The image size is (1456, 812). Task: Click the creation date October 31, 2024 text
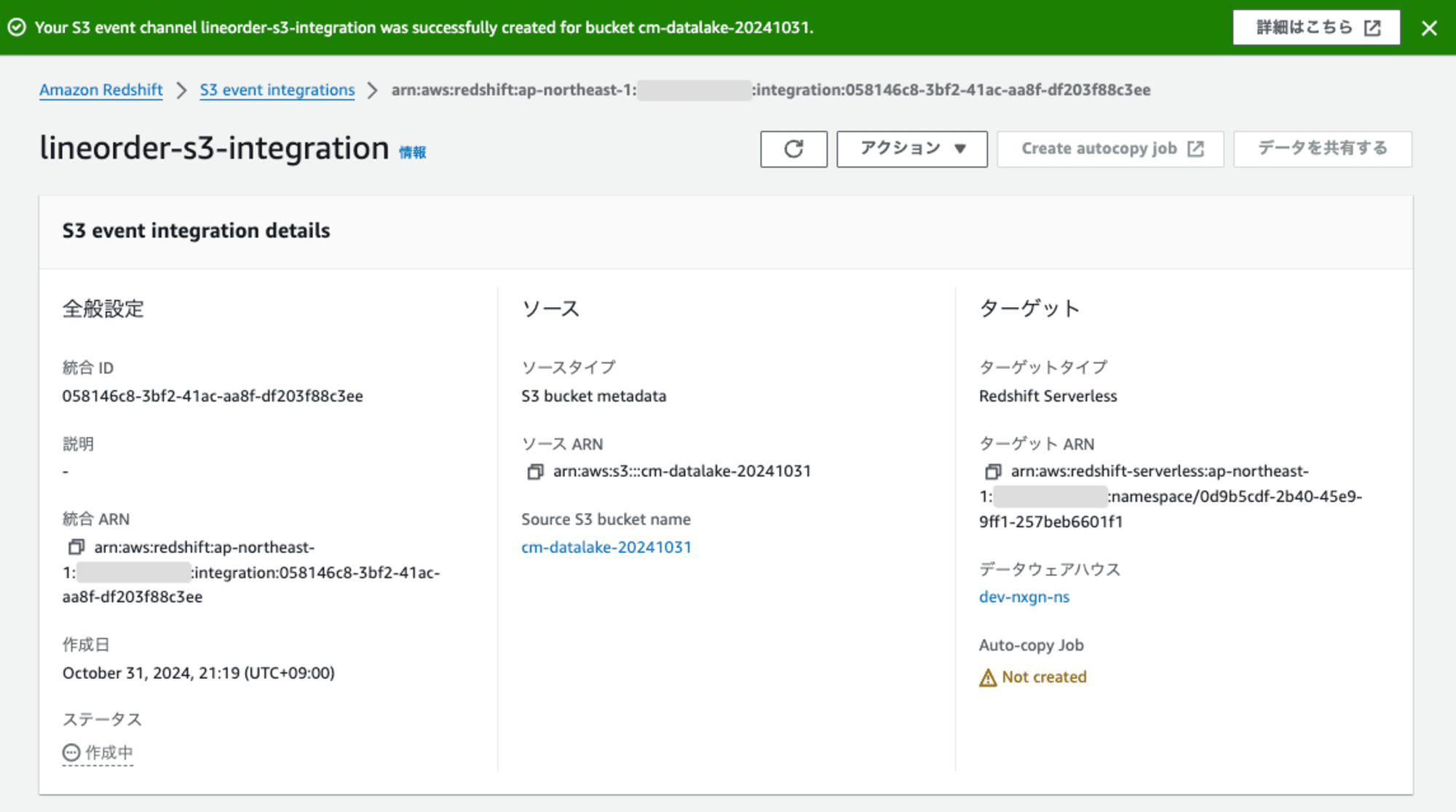click(199, 673)
